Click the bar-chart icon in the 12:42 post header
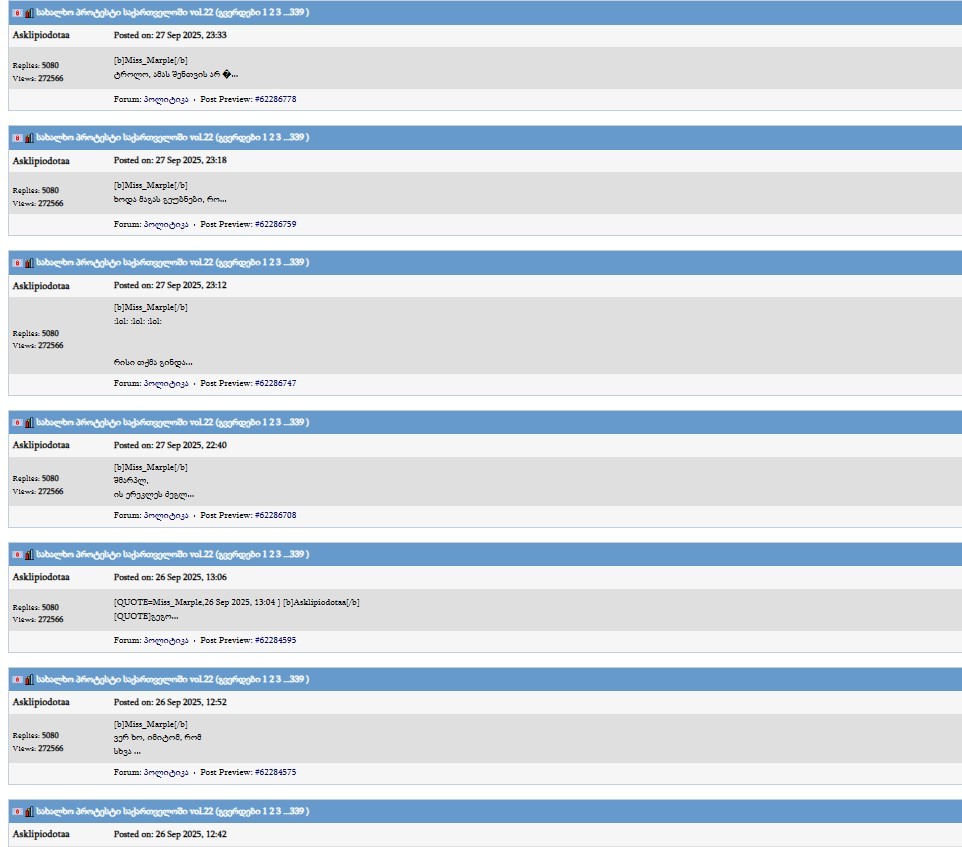The image size is (962, 847). click(29, 812)
